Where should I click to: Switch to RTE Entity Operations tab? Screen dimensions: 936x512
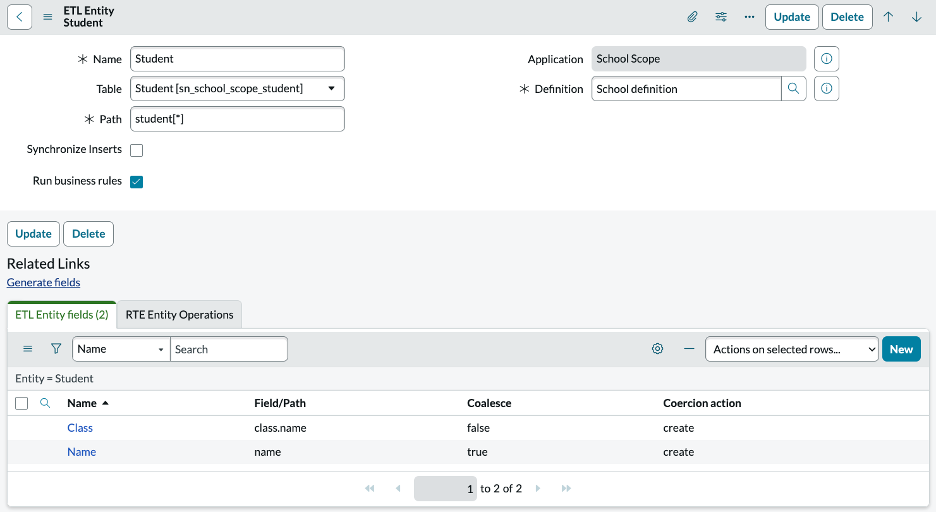click(x=180, y=314)
